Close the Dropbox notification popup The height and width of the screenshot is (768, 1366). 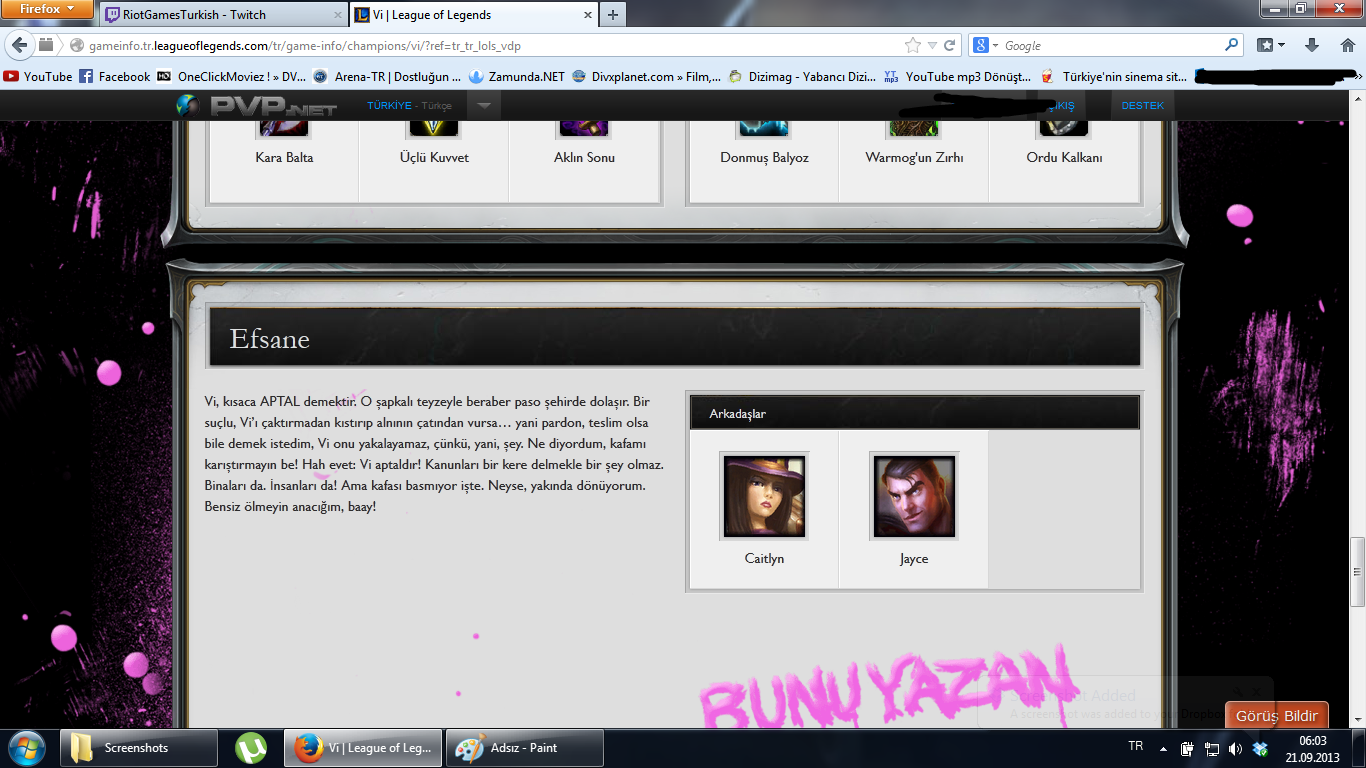tap(1257, 691)
